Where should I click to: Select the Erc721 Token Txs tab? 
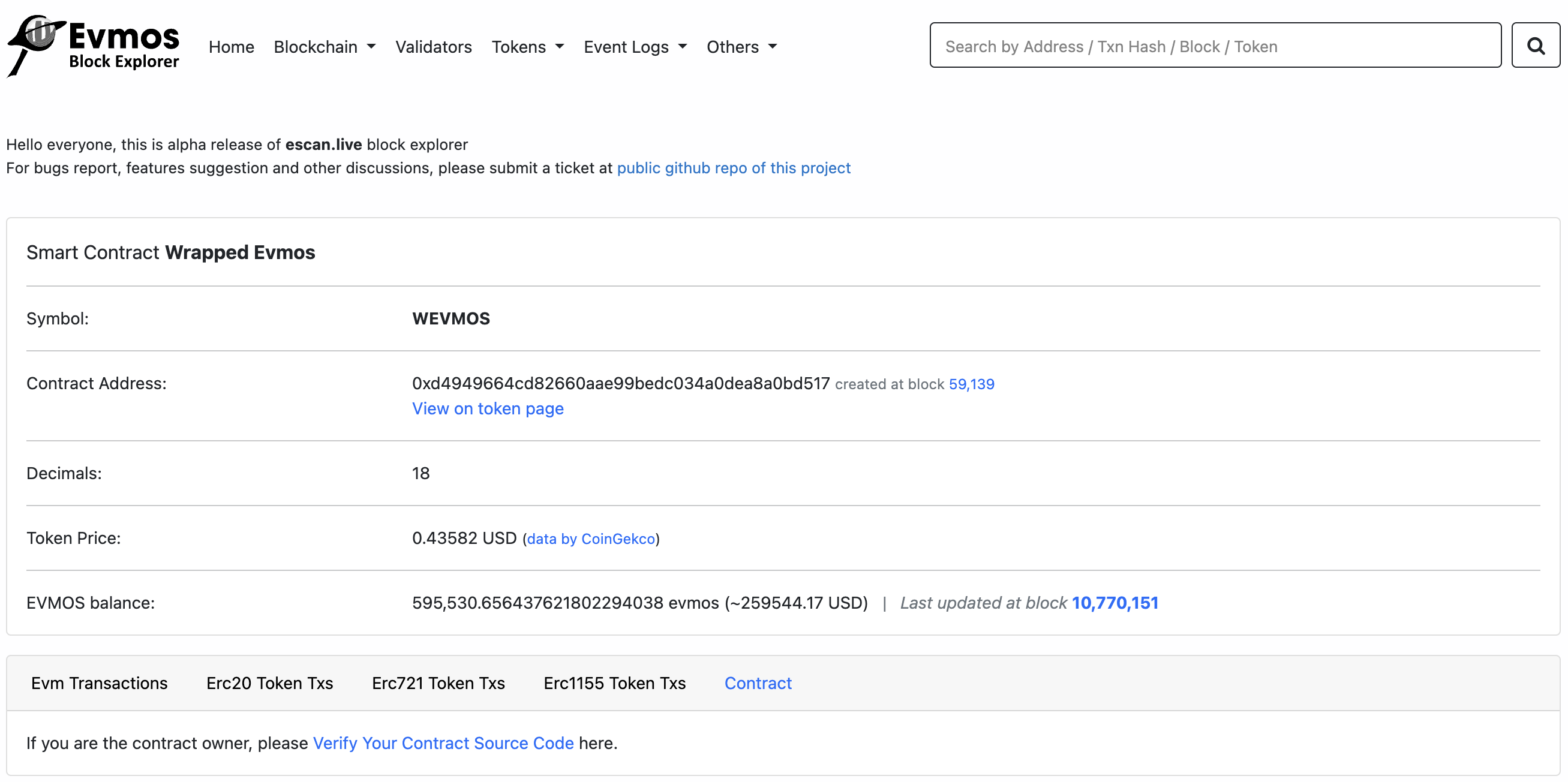(438, 683)
